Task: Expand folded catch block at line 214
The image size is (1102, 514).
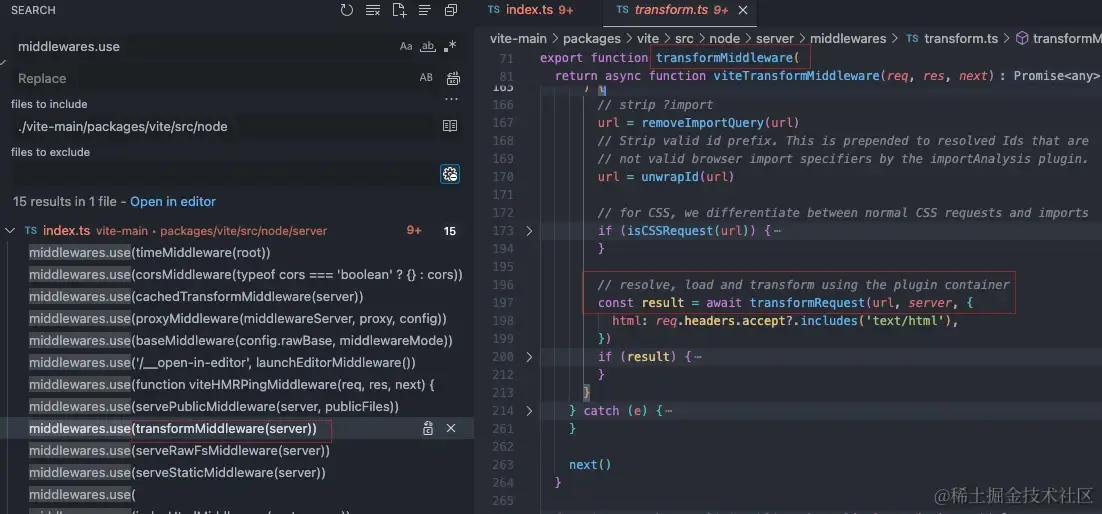Action: 529,411
